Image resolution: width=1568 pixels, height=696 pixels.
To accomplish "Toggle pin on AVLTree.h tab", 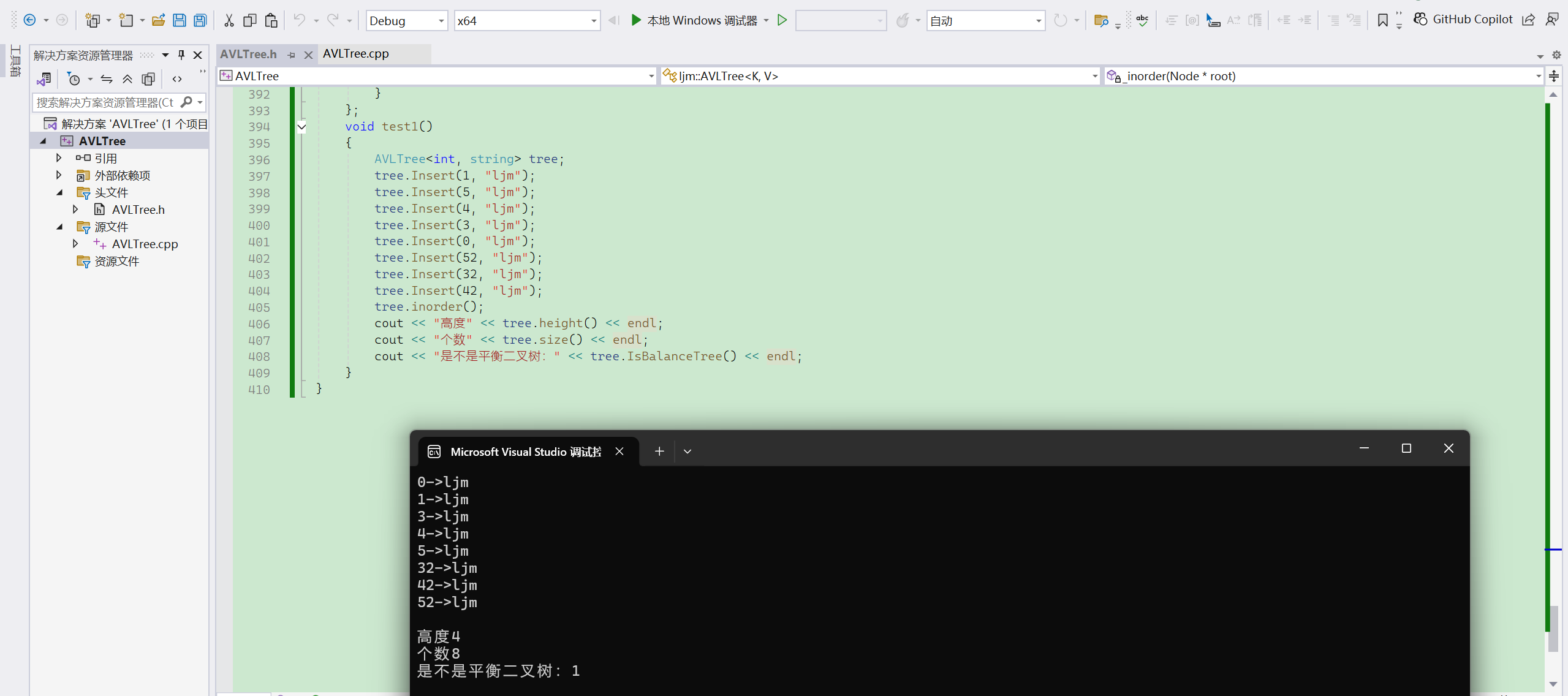I will tap(292, 55).
